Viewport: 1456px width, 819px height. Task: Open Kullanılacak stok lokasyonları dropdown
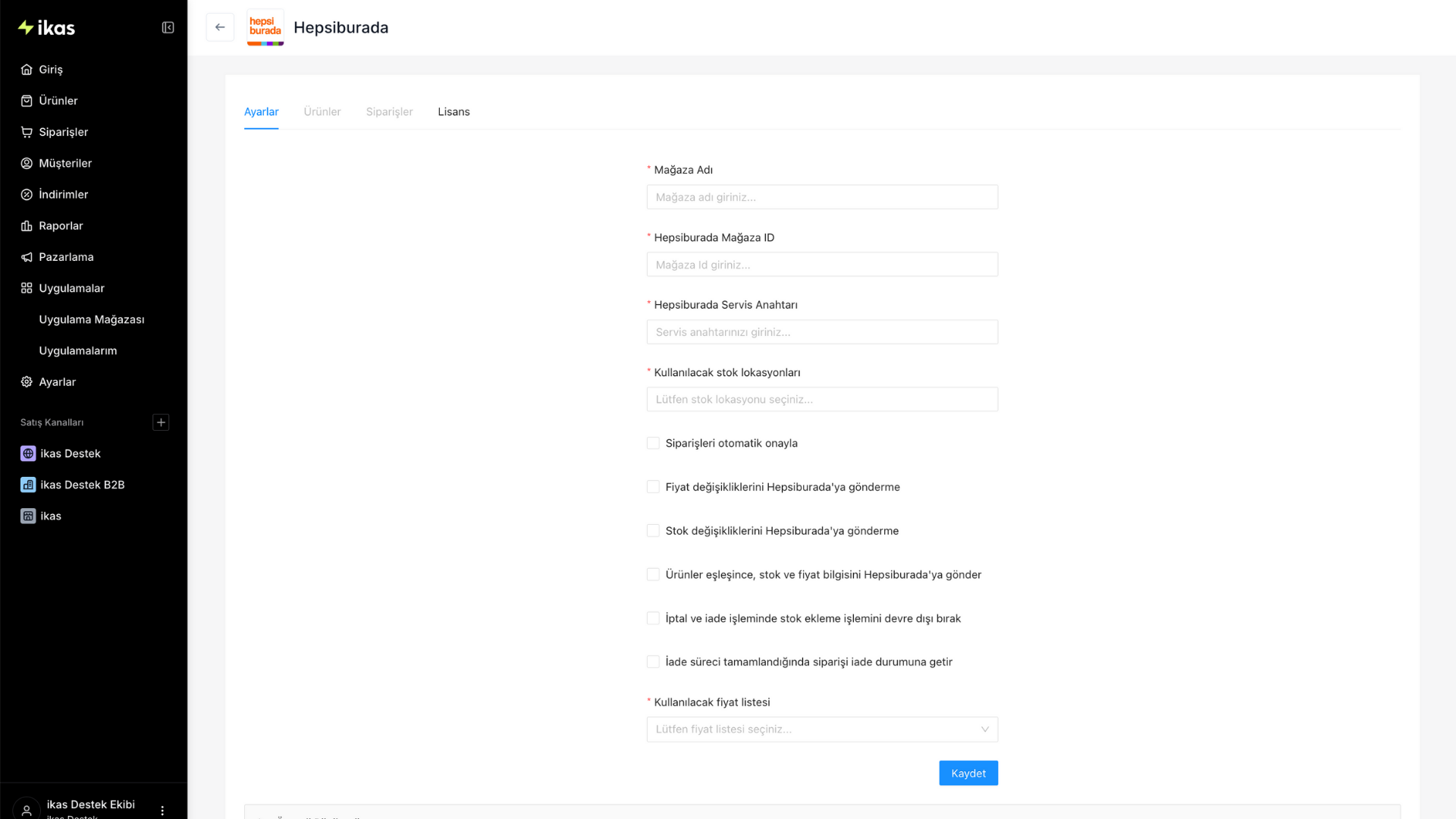(x=822, y=400)
